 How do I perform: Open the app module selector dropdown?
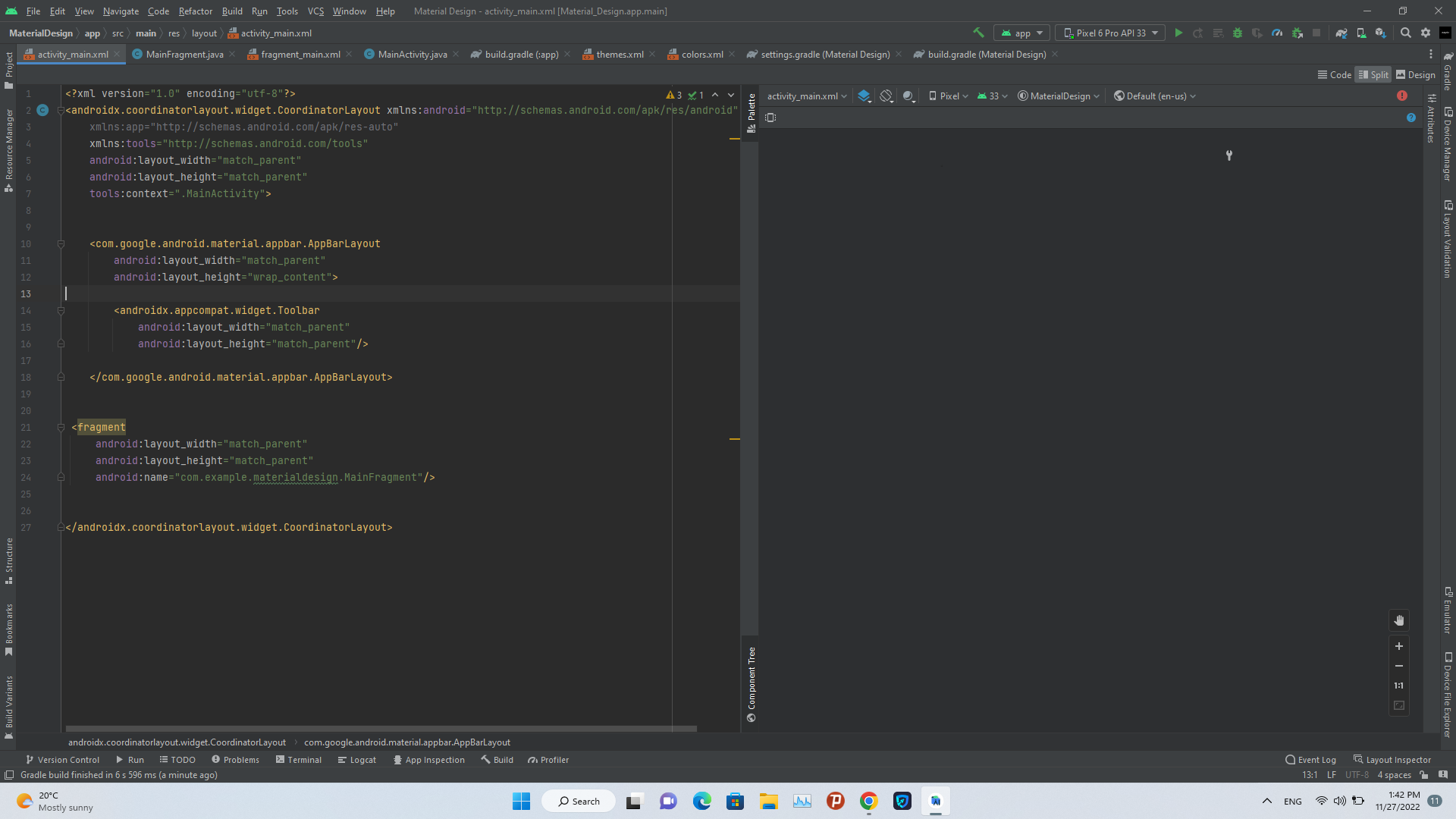(x=1022, y=34)
